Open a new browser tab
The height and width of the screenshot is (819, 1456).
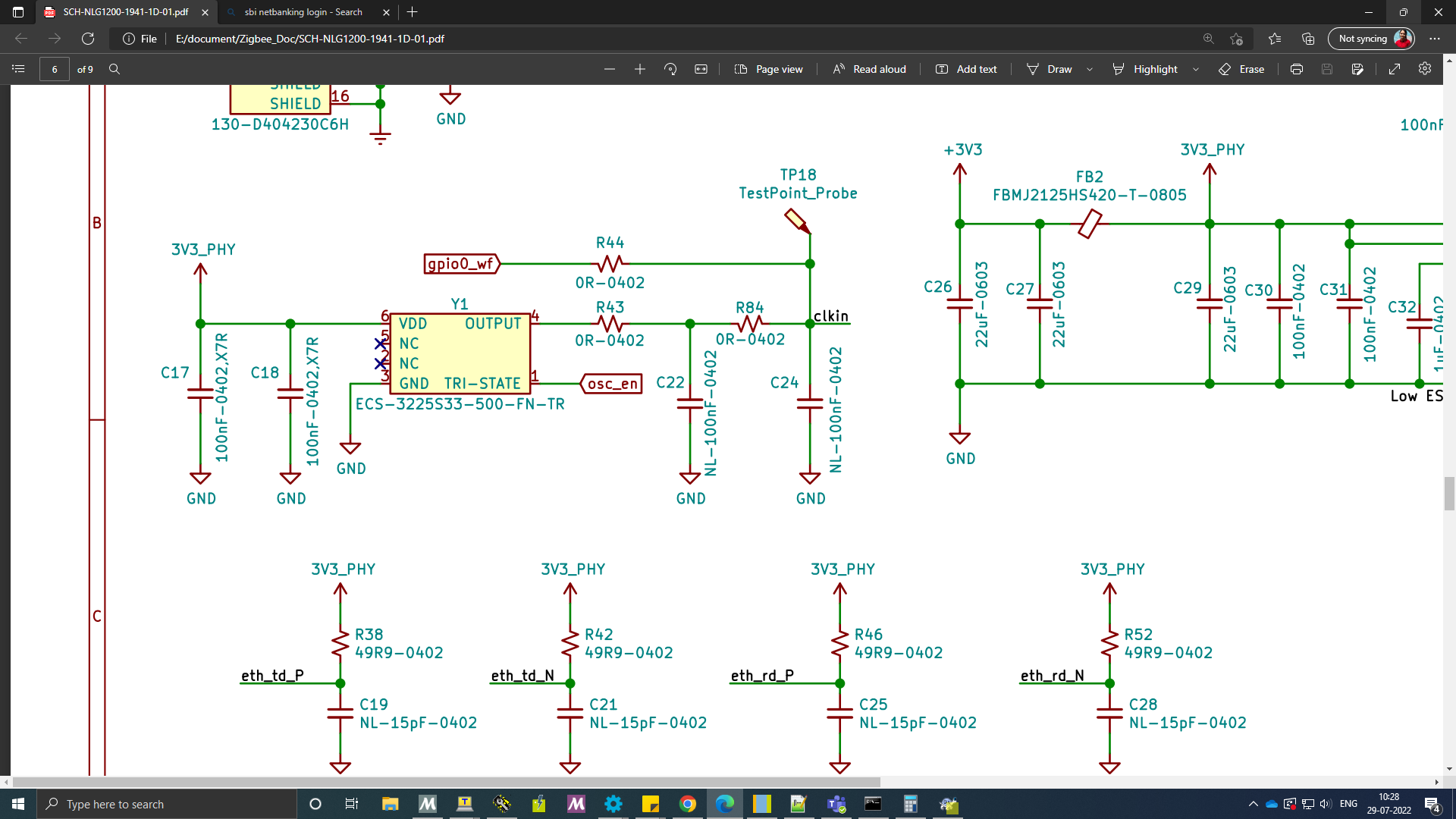point(412,12)
